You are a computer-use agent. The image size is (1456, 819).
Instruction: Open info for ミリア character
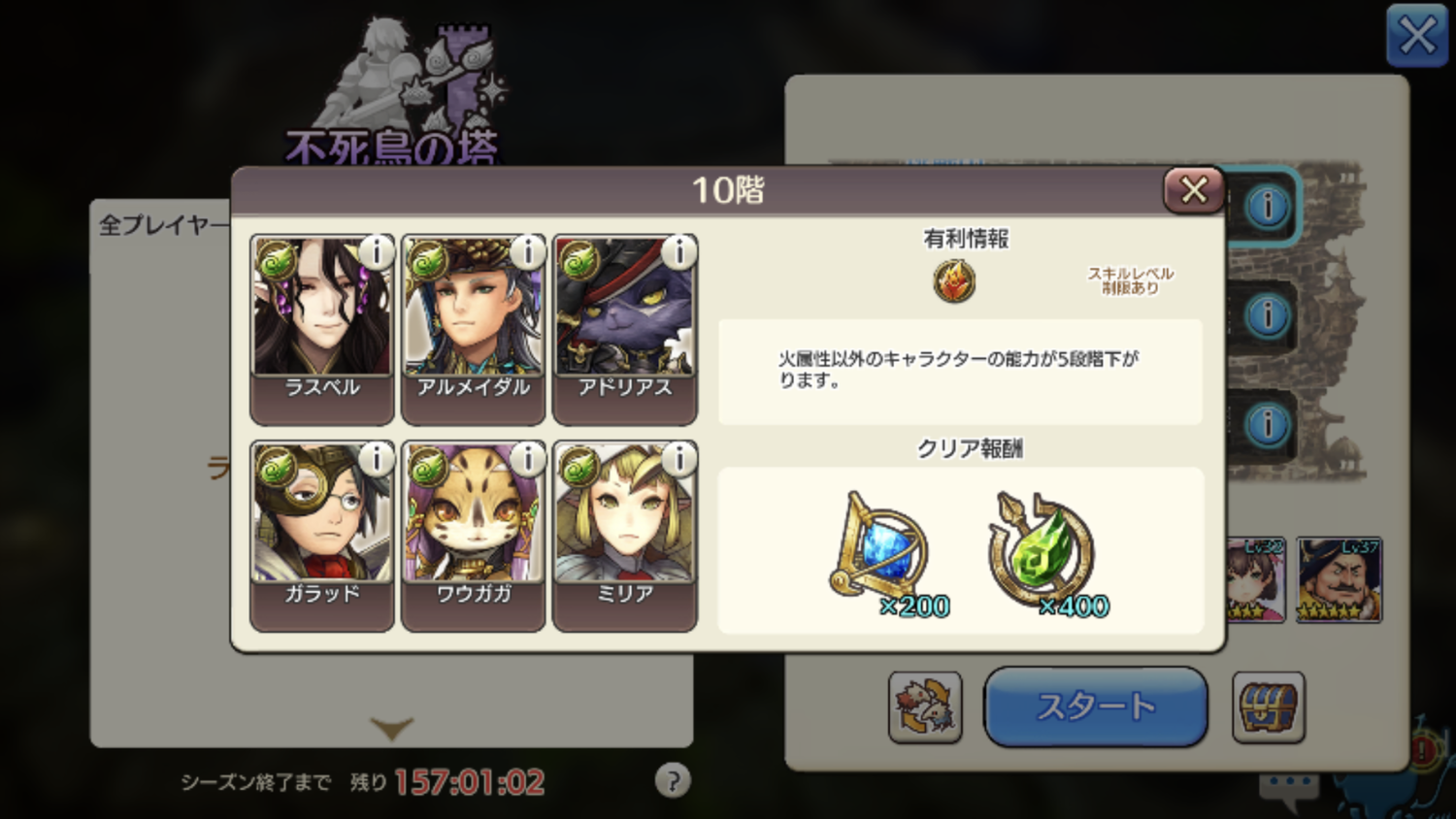click(678, 459)
